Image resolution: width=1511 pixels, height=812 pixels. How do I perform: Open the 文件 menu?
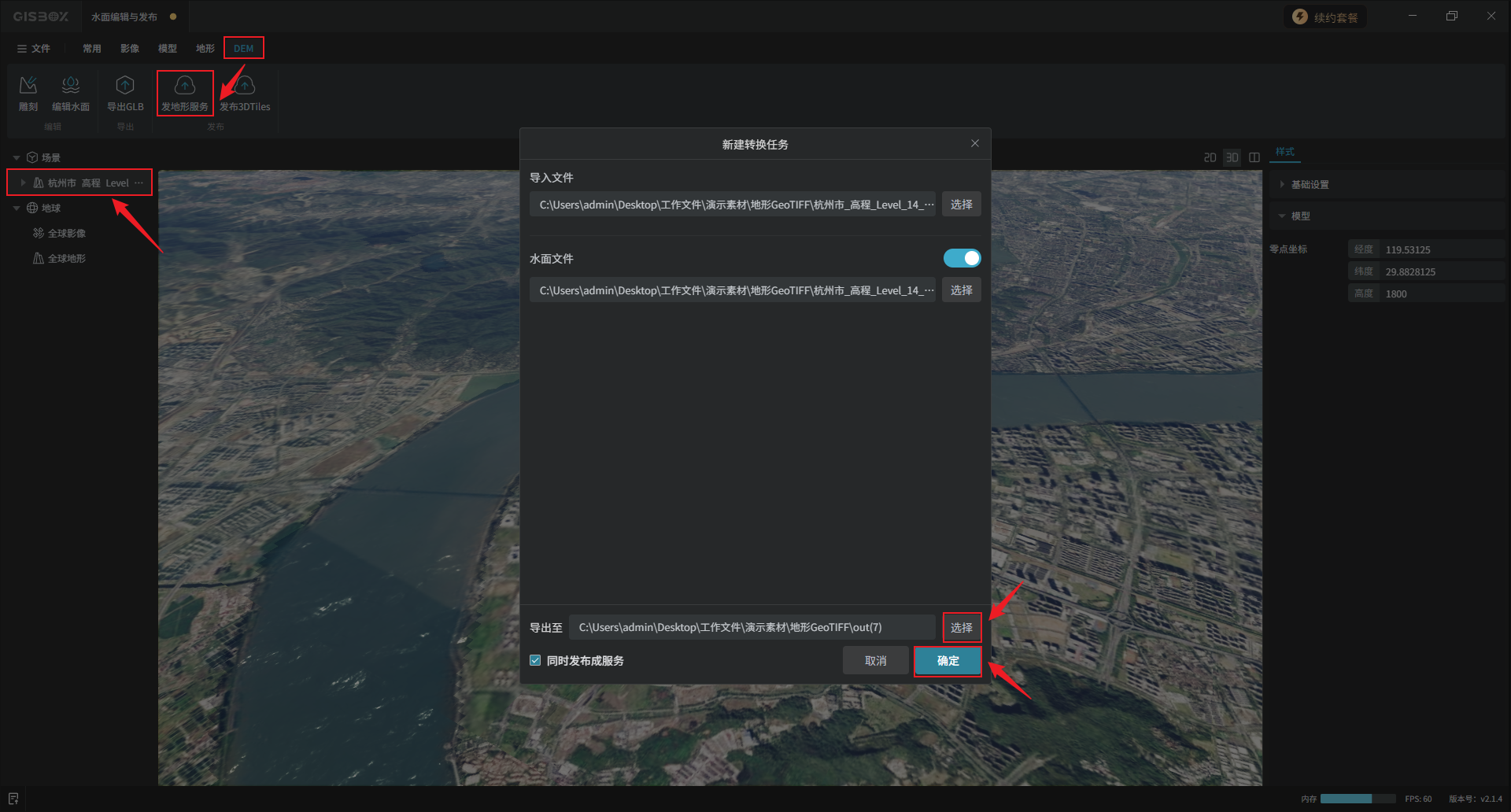point(34,48)
